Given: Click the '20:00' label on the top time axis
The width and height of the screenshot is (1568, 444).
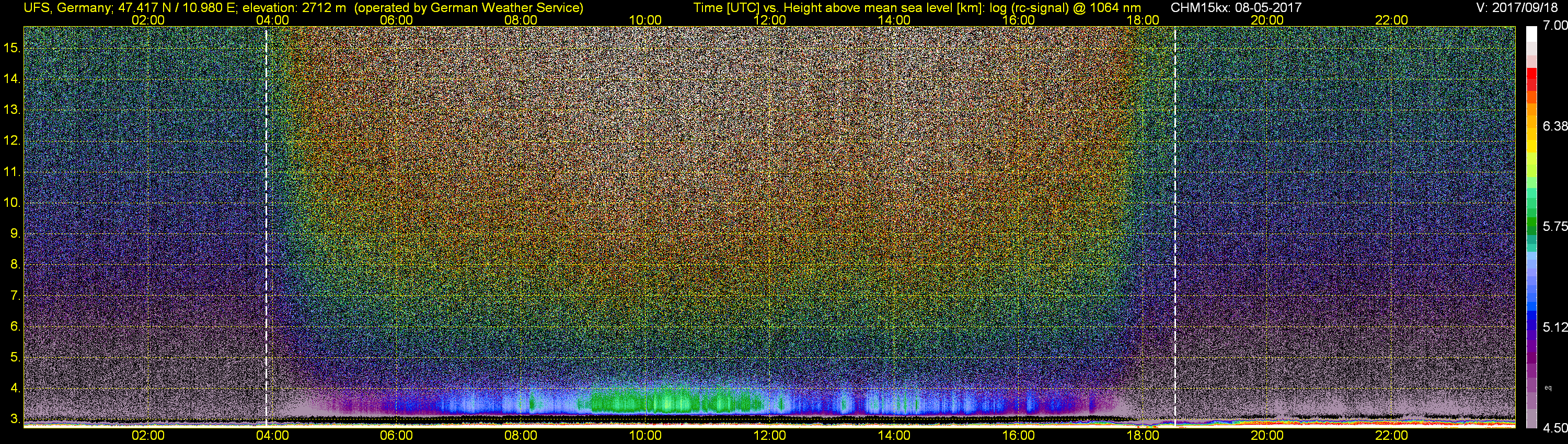Looking at the screenshot, I should point(1267,20).
